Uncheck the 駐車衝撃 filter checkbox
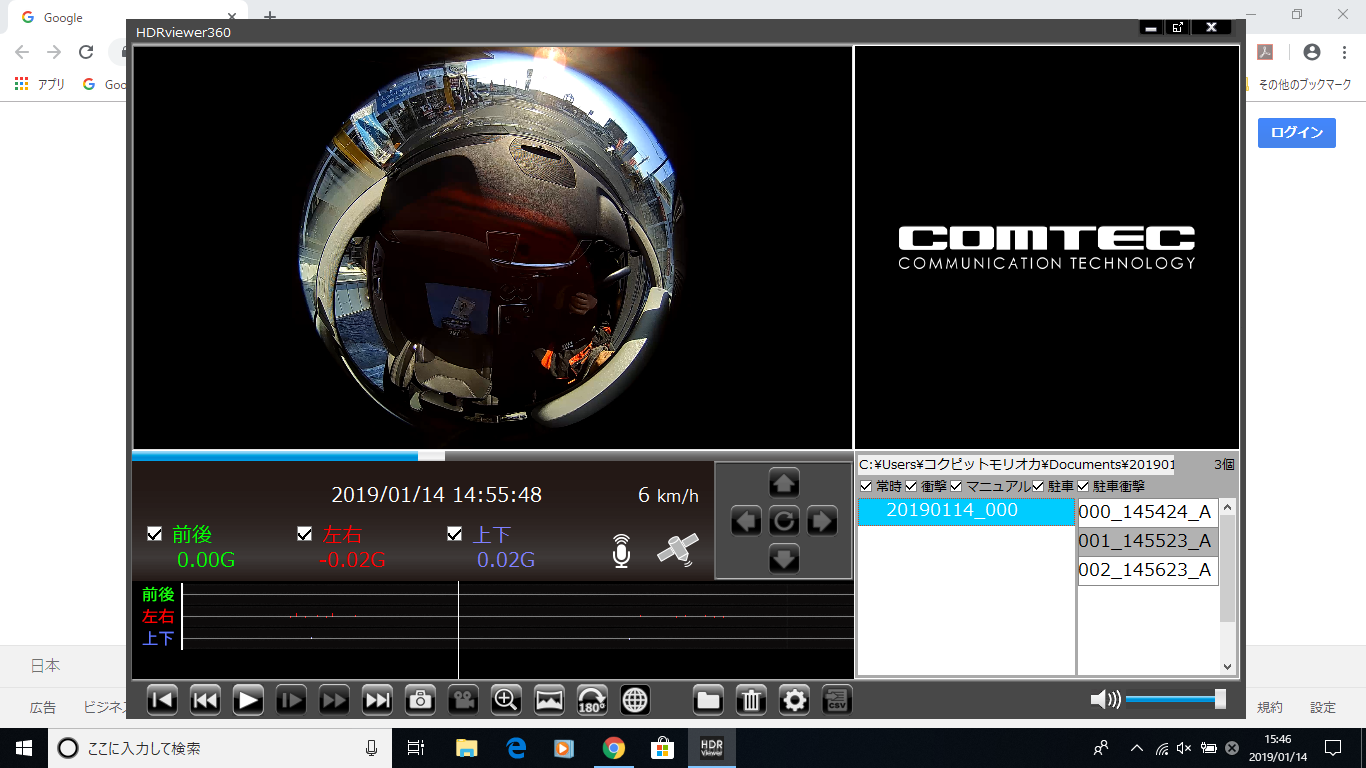This screenshot has height=768, width=1366. [1083, 486]
